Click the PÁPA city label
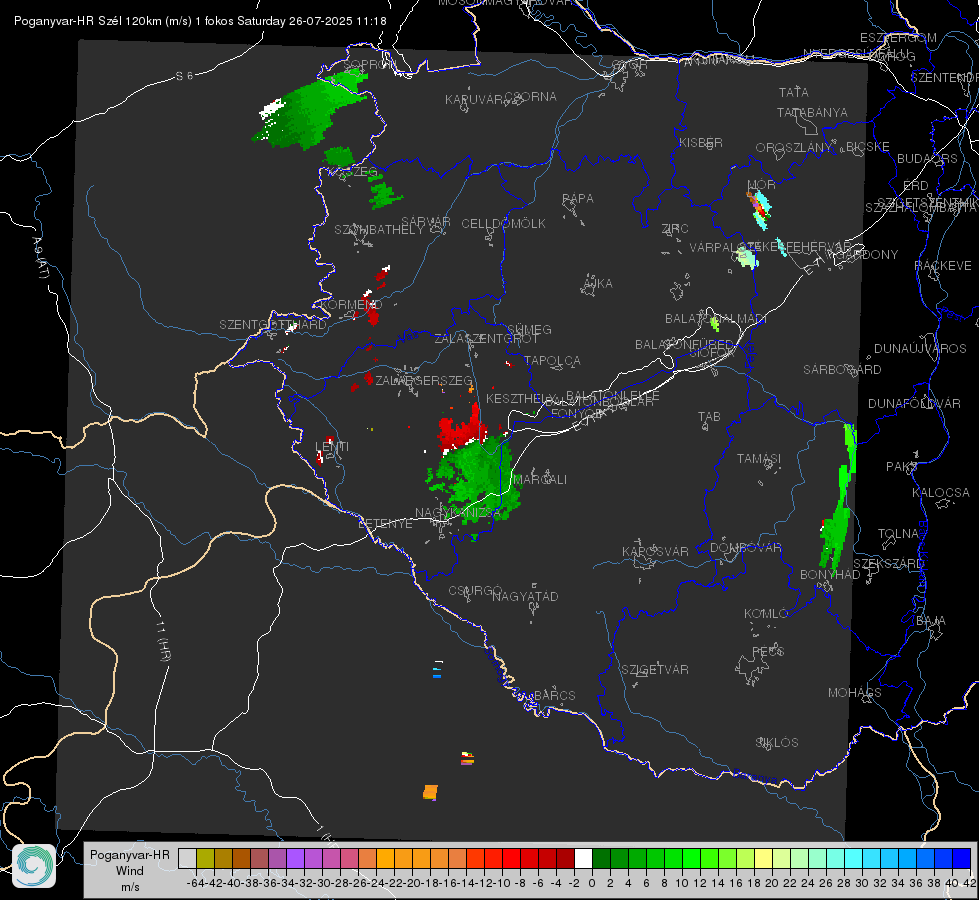 pyautogui.click(x=578, y=199)
